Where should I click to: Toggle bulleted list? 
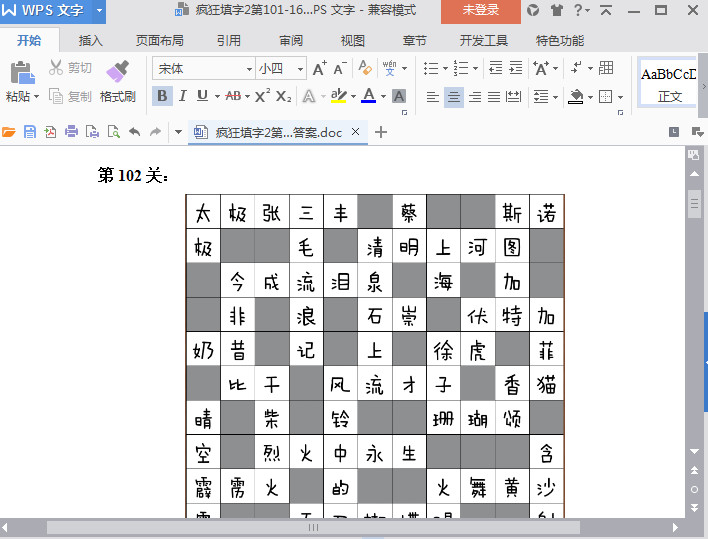(431, 69)
